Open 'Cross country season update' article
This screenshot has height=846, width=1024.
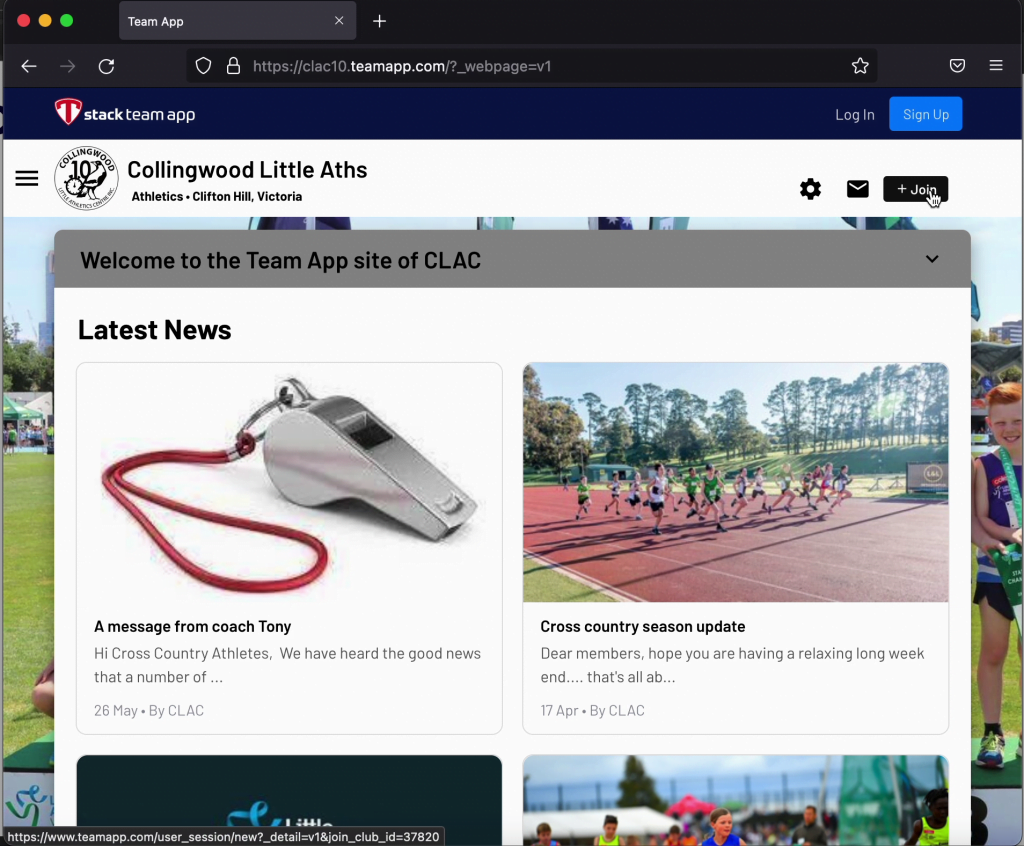coord(643,626)
